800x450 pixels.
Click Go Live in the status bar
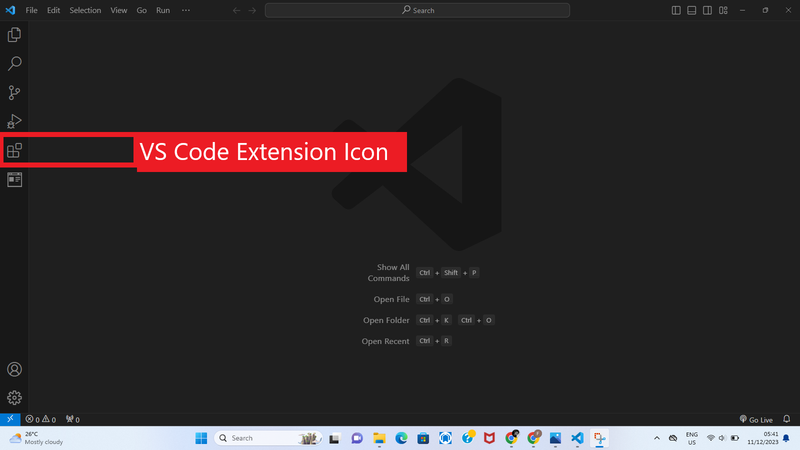[756, 419]
